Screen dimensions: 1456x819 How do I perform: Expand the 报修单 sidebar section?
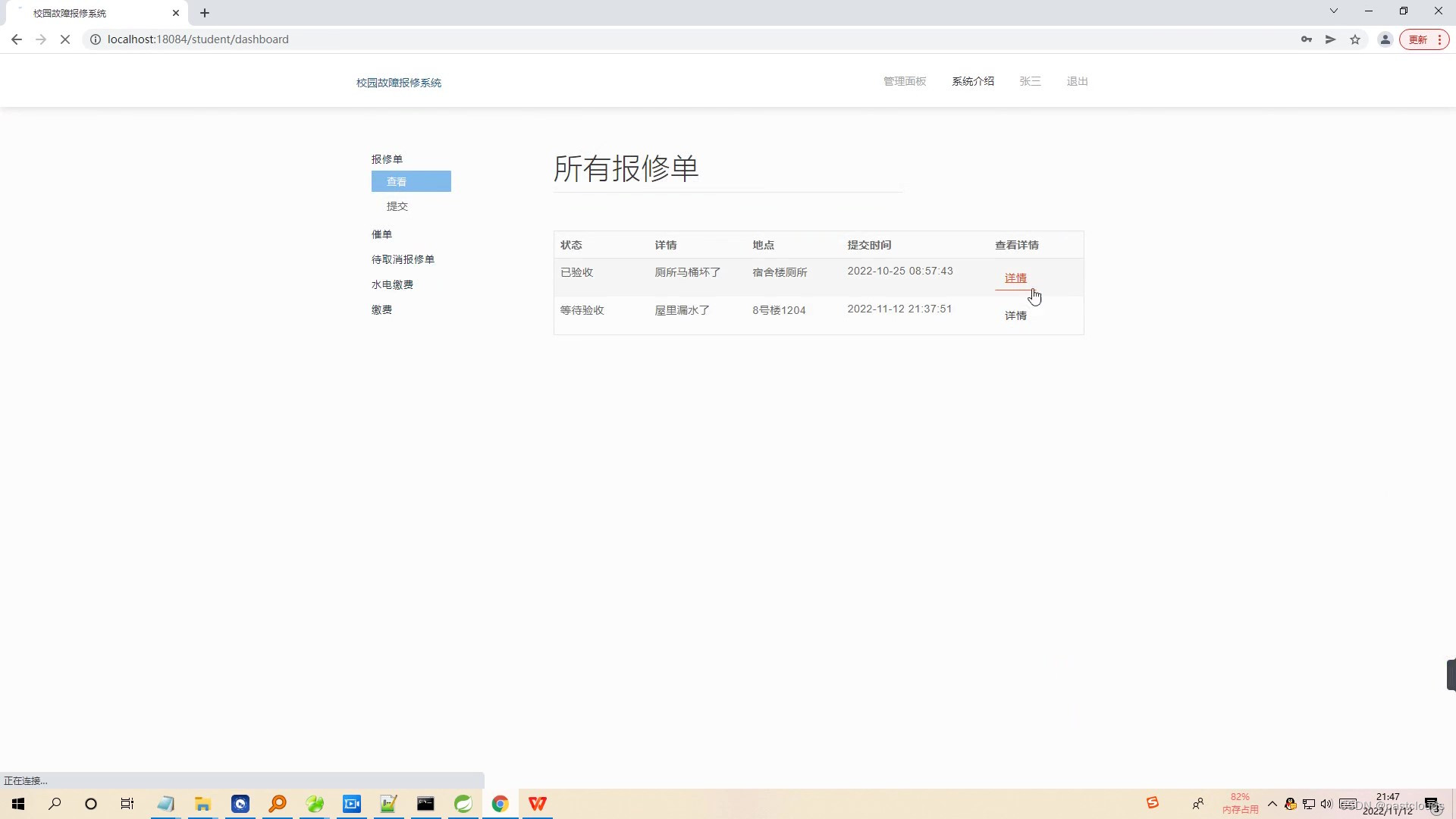coord(388,158)
